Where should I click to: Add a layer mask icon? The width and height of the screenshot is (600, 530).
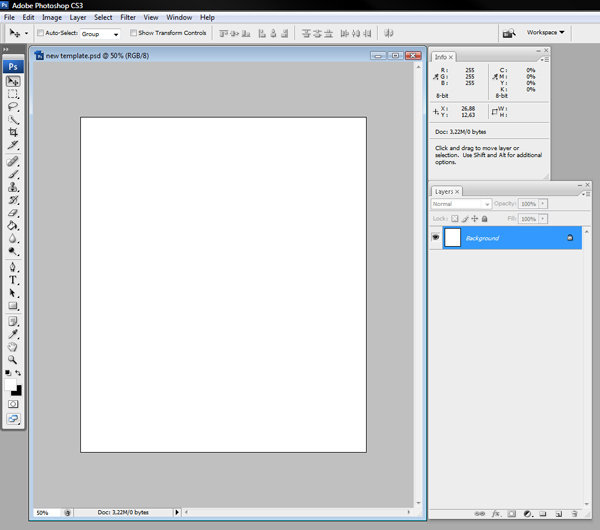512,514
